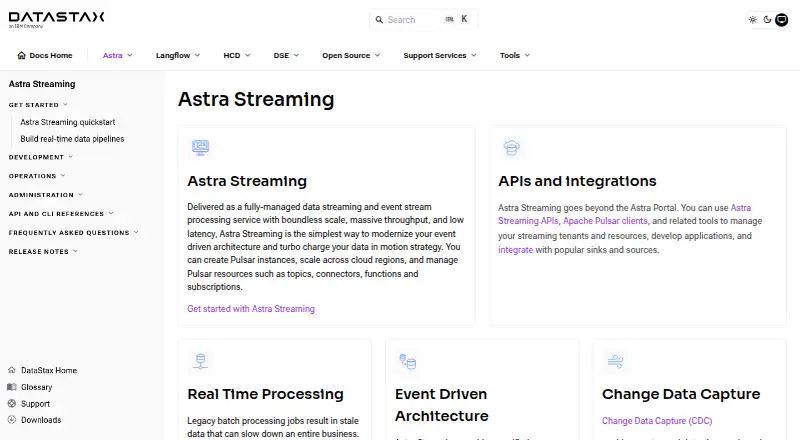Expand the Release Notes section
This screenshot has width=800, height=440.
point(43,252)
